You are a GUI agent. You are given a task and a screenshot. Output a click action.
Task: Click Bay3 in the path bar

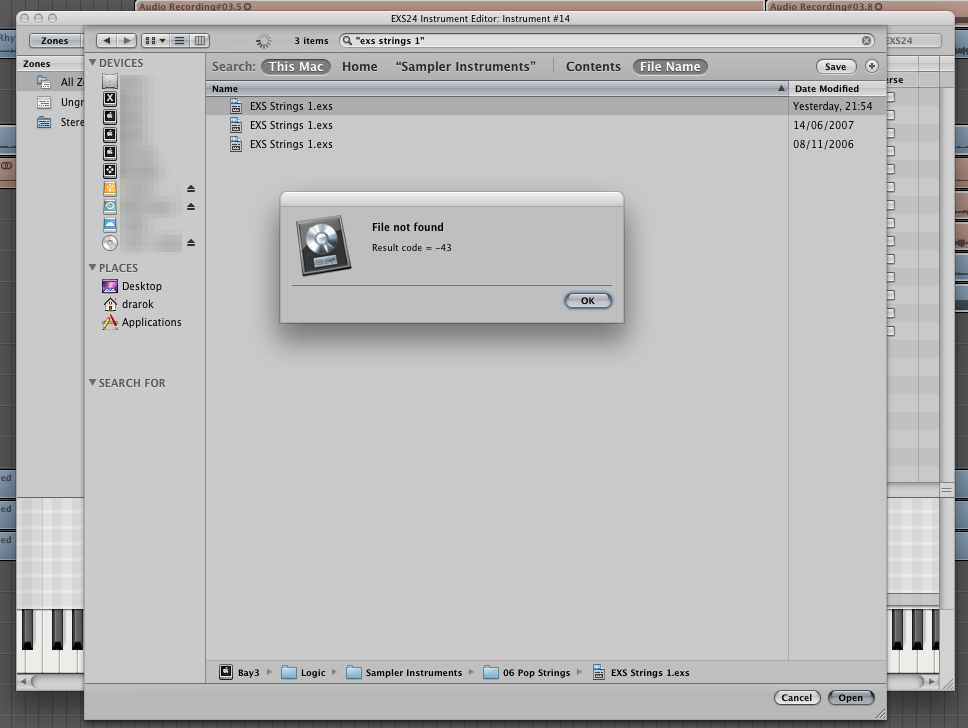[240, 672]
